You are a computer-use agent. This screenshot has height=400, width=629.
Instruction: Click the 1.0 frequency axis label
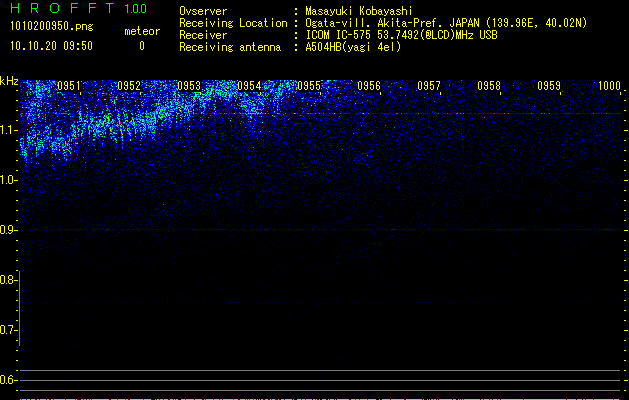(x=8, y=180)
